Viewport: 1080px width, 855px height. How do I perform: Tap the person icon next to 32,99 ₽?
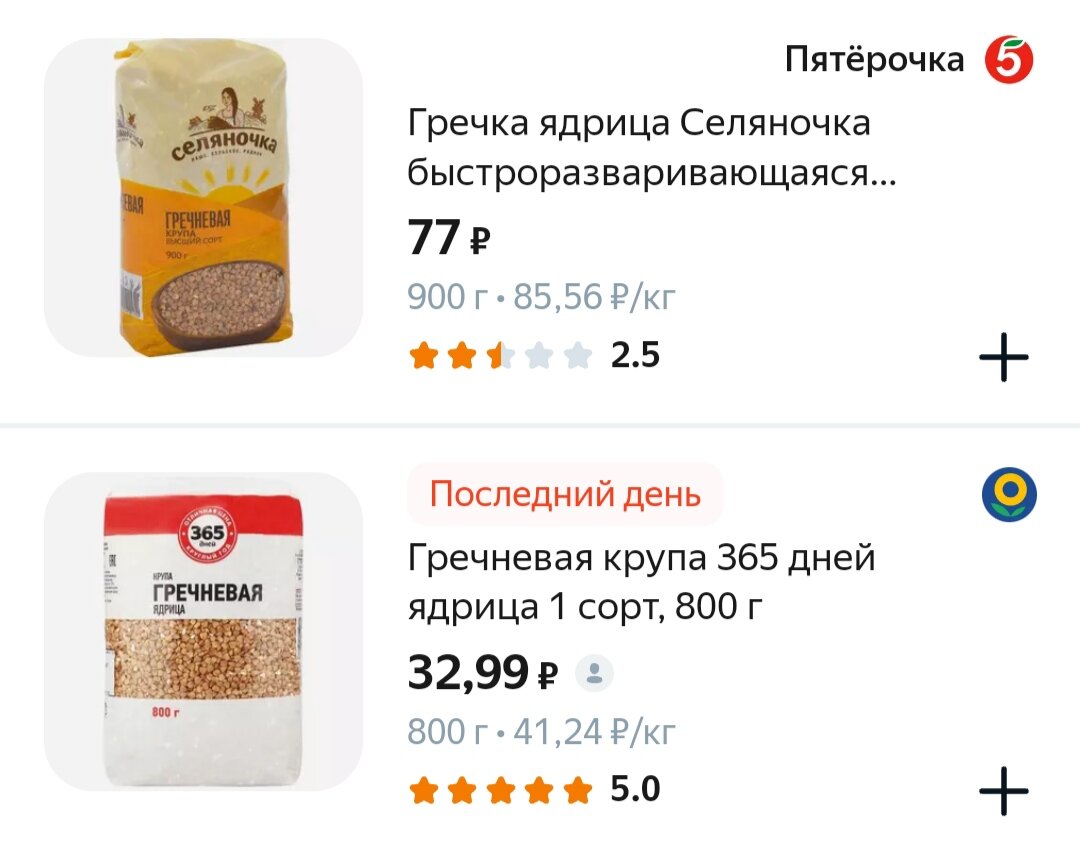click(594, 673)
